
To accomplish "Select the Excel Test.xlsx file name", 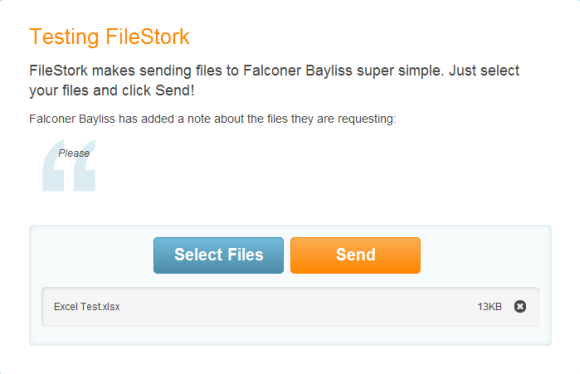I will (87, 307).
